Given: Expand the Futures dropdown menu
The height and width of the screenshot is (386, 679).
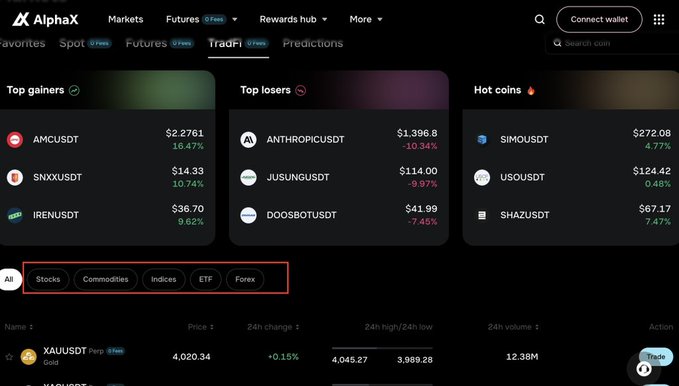Looking at the screenshot, I should 234,19.
